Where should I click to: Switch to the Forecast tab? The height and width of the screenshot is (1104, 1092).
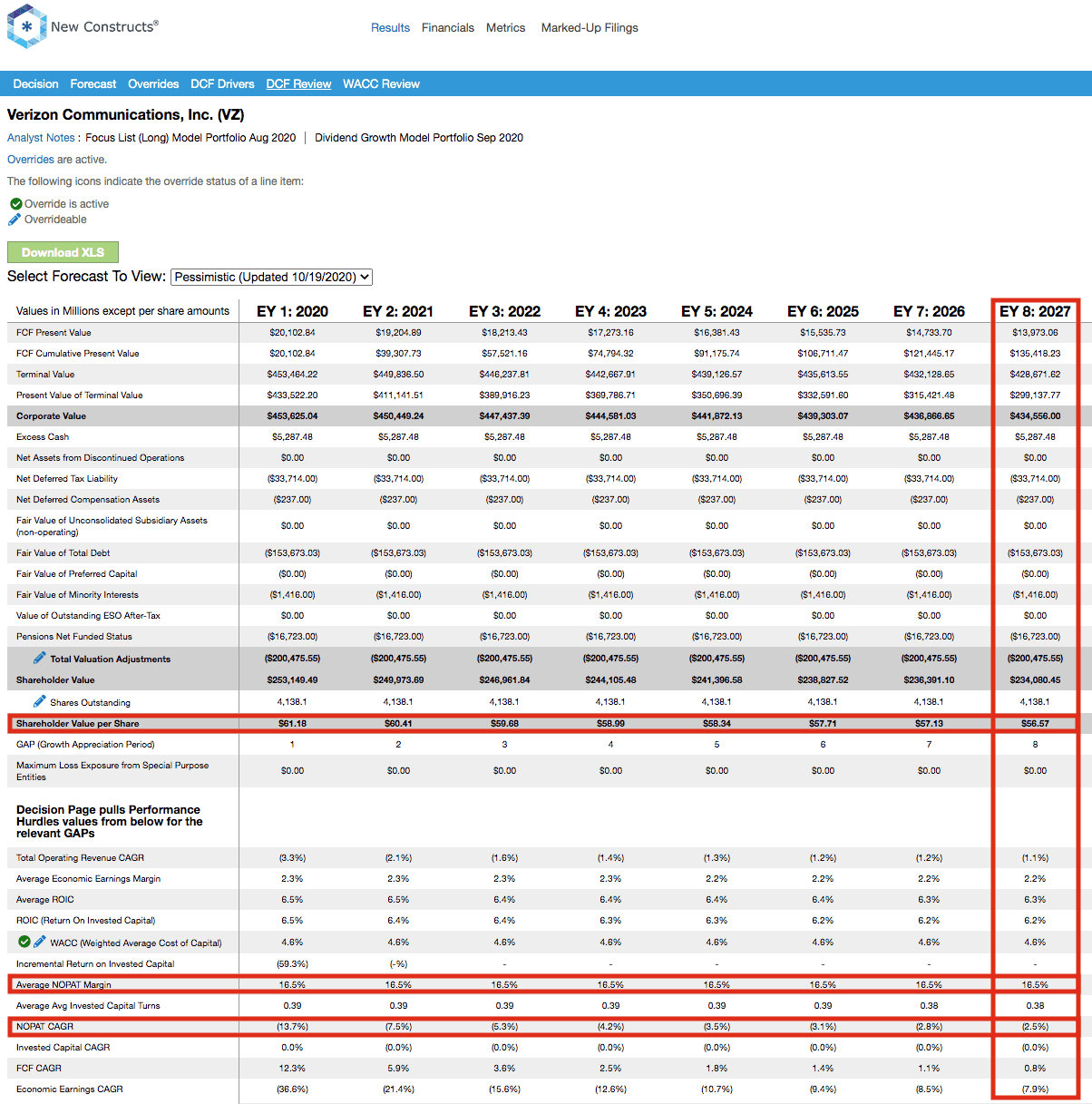[93, 83]
